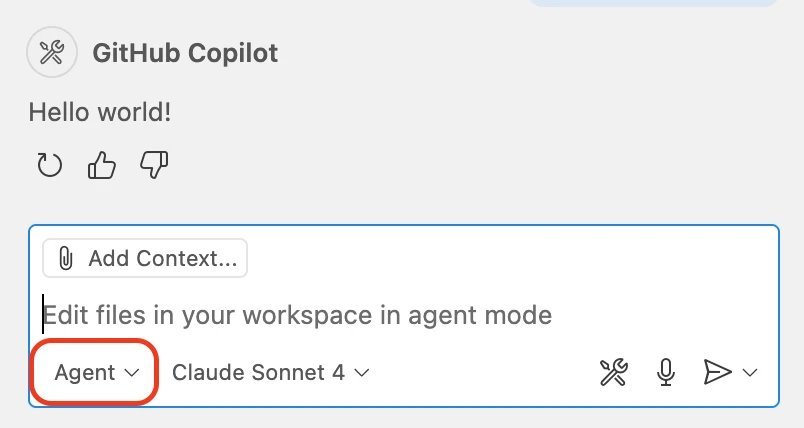804x428 pixels.
Task: Click the GitHub Copilot name label
Action: 185,53
